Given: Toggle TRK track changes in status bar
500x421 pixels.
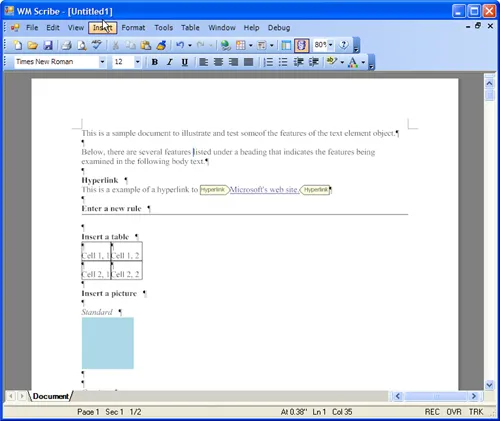Looking at the screenshot, I should 476,412.
